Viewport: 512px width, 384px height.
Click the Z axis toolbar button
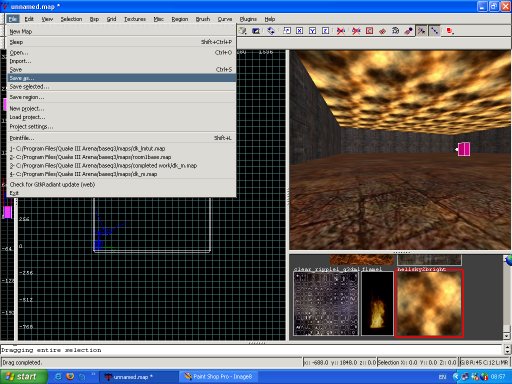(325, 31)
